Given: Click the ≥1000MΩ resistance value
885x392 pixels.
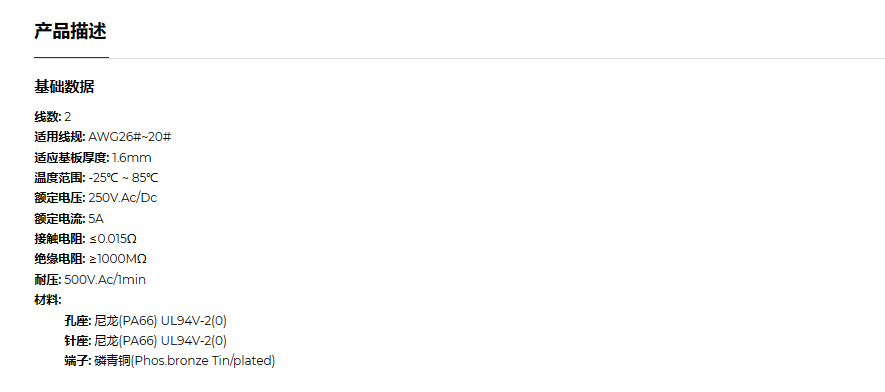Looking at the screenshot, I should 118,259.
